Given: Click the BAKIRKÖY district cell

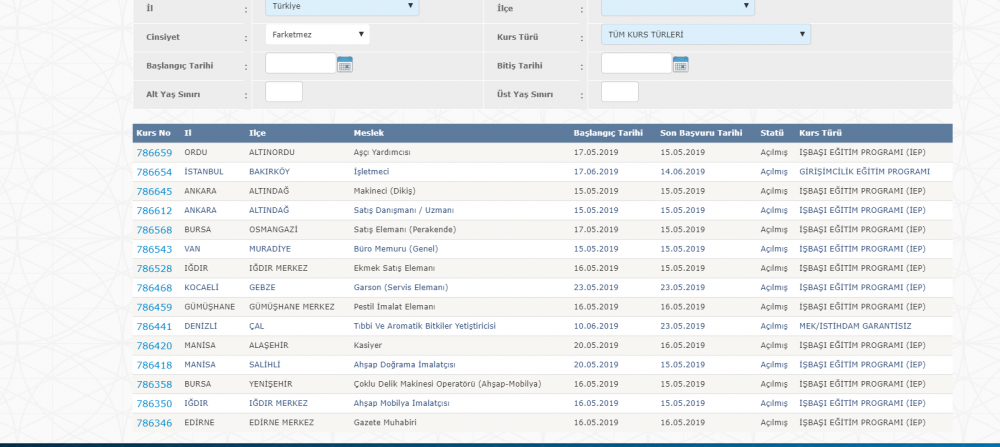Looking at the screenshot, I should click(270, 172).
